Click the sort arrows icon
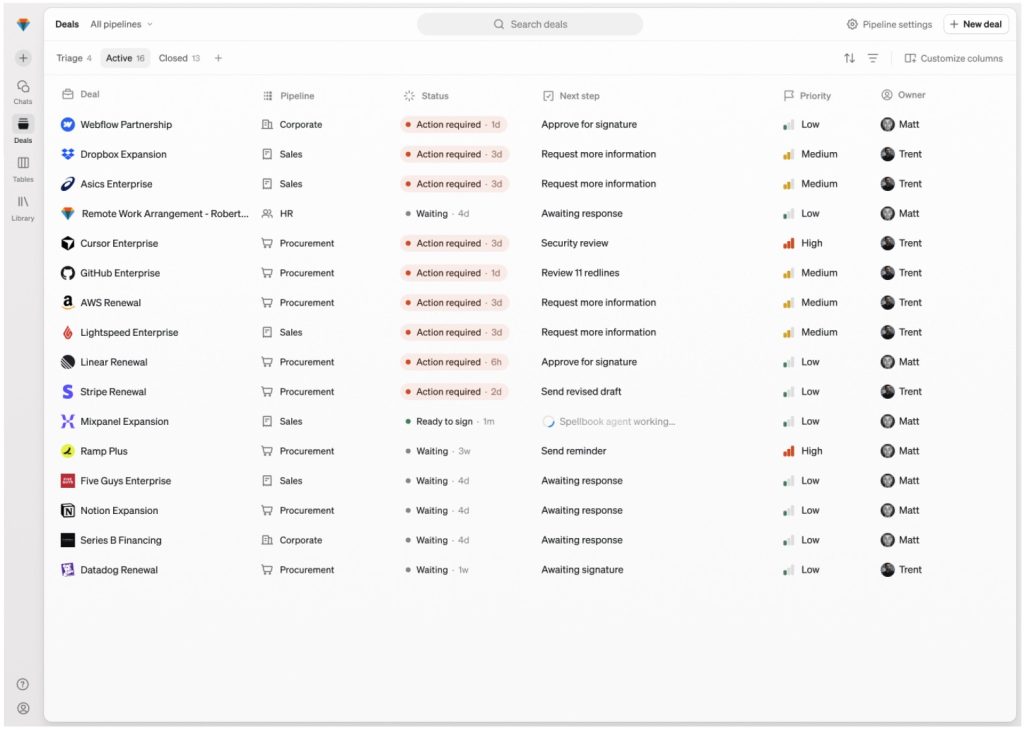 point(849,58)
